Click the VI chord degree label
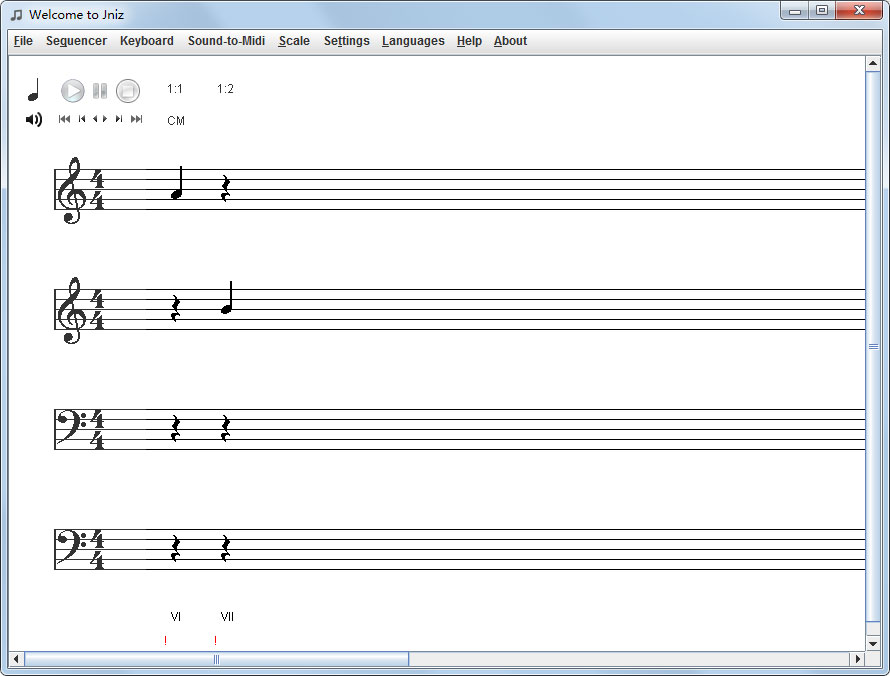Viewport: 890px width, 676px height. click(x=175, y=616)
